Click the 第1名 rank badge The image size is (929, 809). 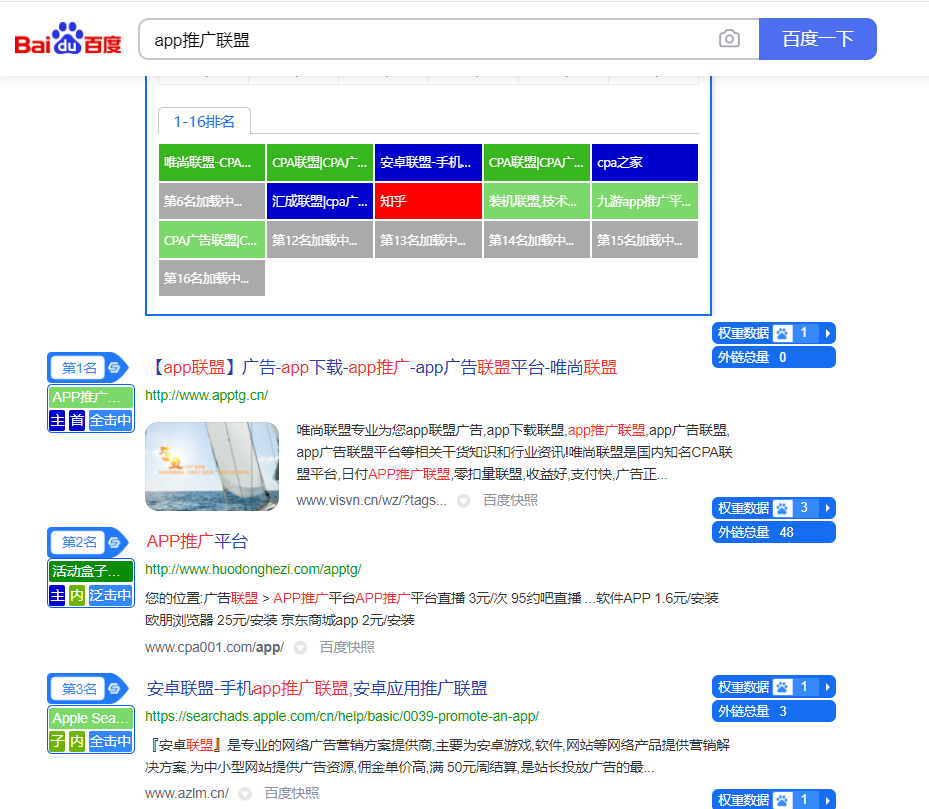pyautogui.click(x=79, y=367)
